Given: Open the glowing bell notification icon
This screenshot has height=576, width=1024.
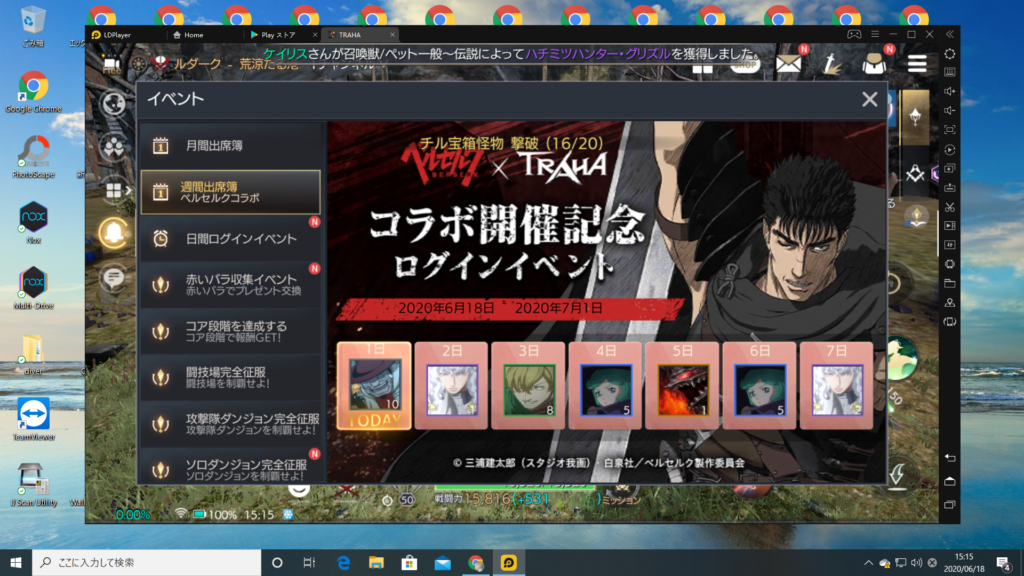Looking at the screenshot, I should coord(114,233).
